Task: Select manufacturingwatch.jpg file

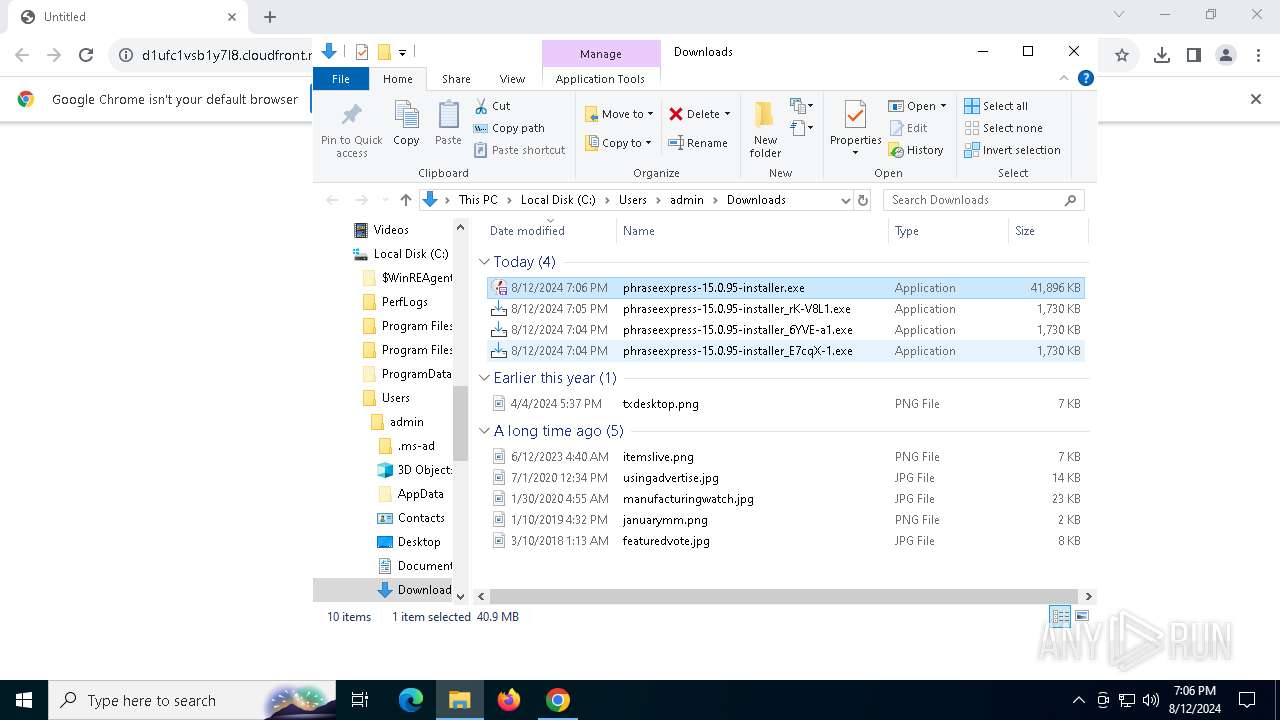Action: (786, 499)
